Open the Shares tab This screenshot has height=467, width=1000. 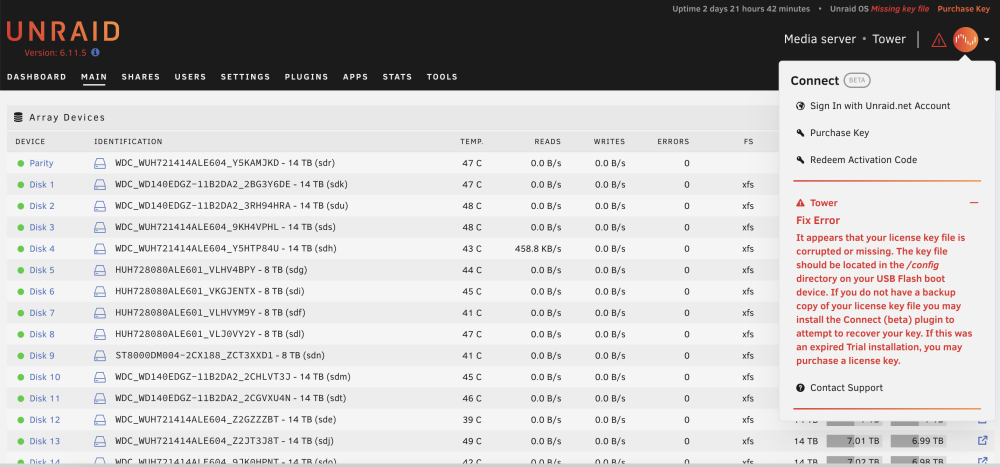point(141,77)
